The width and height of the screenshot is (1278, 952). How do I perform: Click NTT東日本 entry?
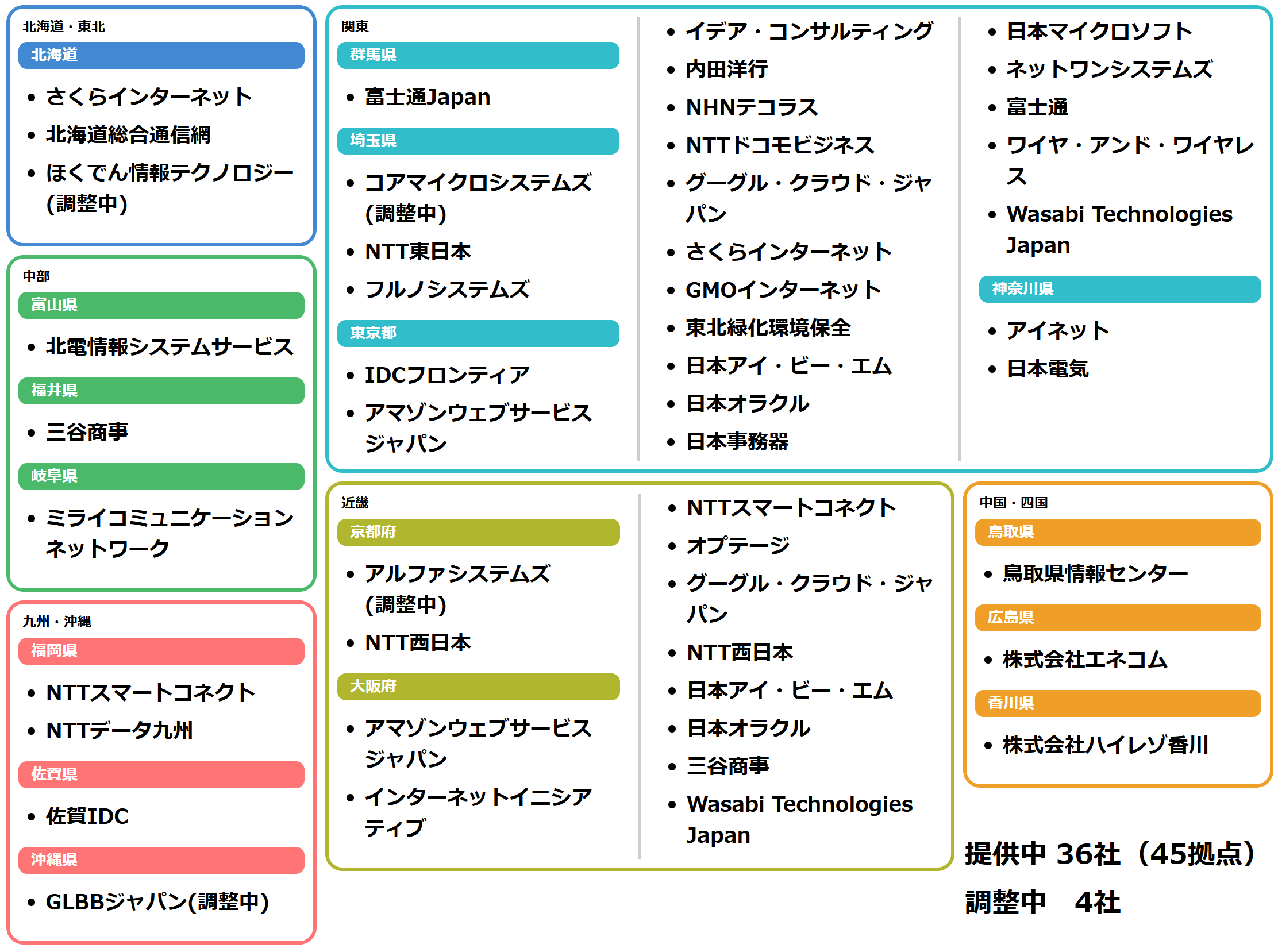click(x=418, y=251)
